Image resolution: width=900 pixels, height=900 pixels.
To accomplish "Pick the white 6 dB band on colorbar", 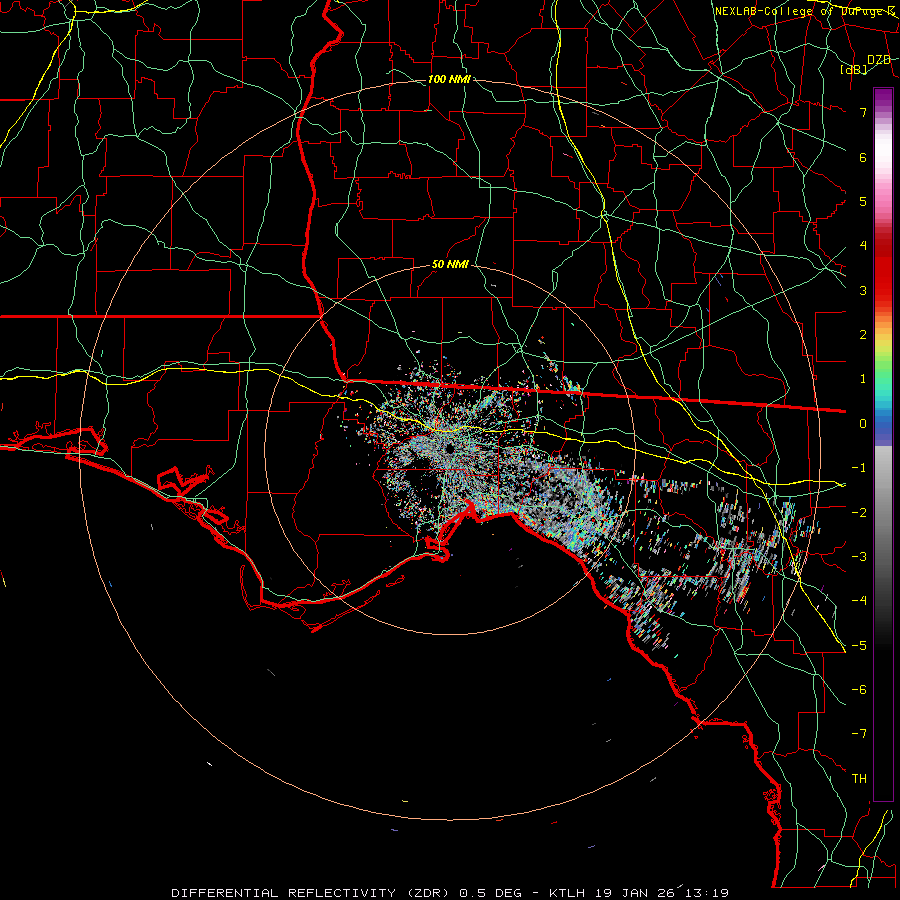I will [883, 157].
